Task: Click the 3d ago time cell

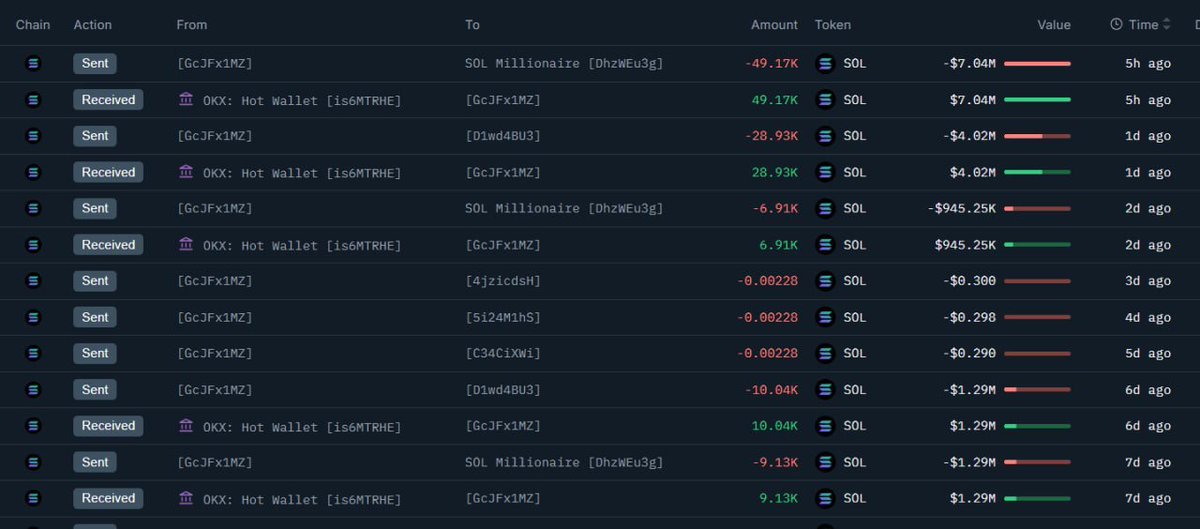Action: coord(1148,281)
